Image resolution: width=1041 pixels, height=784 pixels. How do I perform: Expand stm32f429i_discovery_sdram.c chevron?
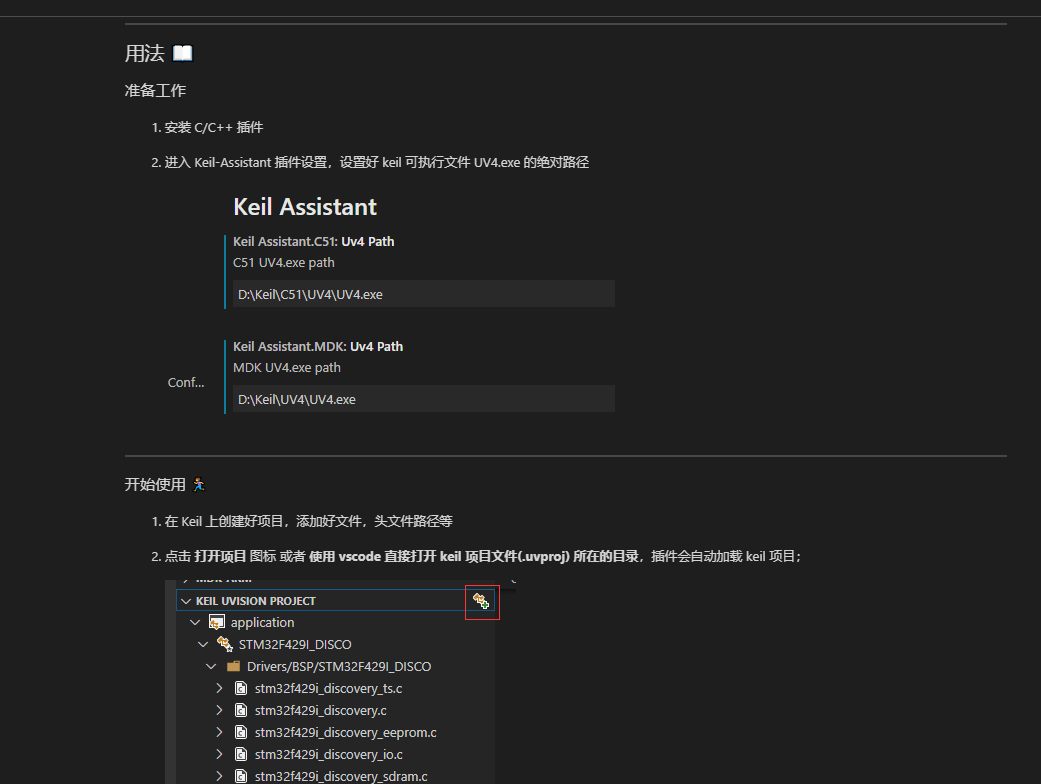click(x=219, y=776)
